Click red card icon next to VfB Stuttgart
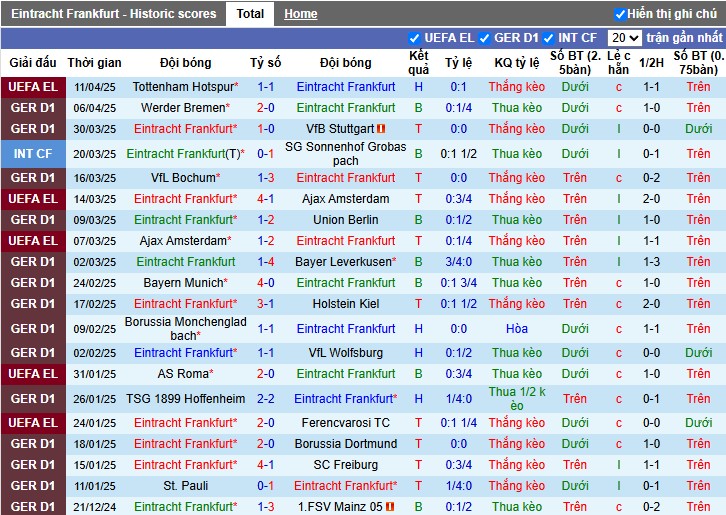 (381, 129)
